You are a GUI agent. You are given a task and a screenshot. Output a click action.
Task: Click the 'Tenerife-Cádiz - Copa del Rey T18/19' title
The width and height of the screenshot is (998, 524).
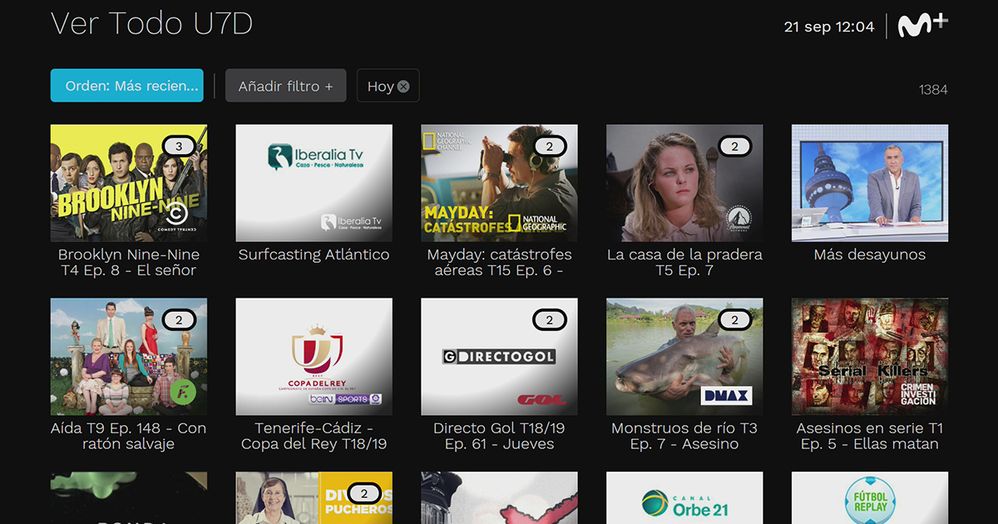[x=314, y=436]
